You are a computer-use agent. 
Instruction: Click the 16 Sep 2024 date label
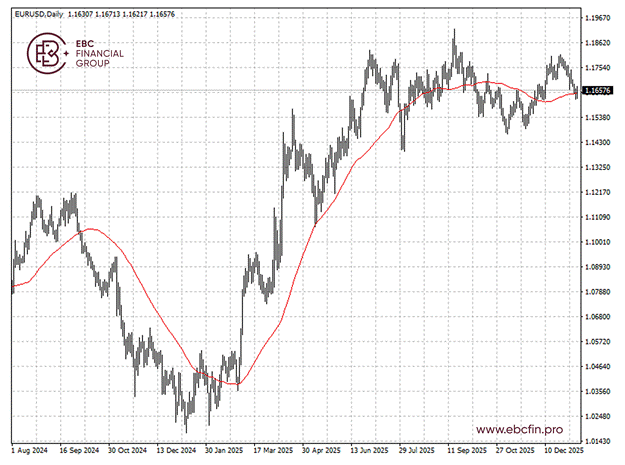click(x=80, y=451)
